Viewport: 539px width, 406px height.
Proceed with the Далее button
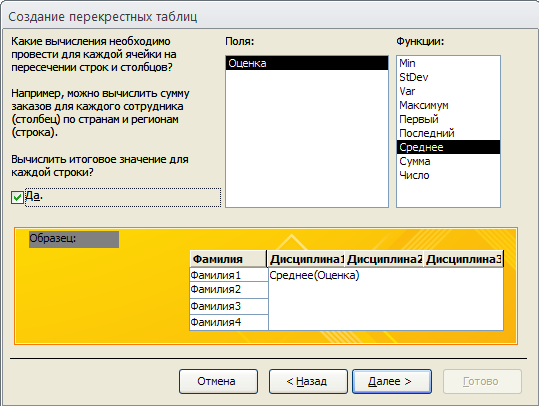pos(392,381)
